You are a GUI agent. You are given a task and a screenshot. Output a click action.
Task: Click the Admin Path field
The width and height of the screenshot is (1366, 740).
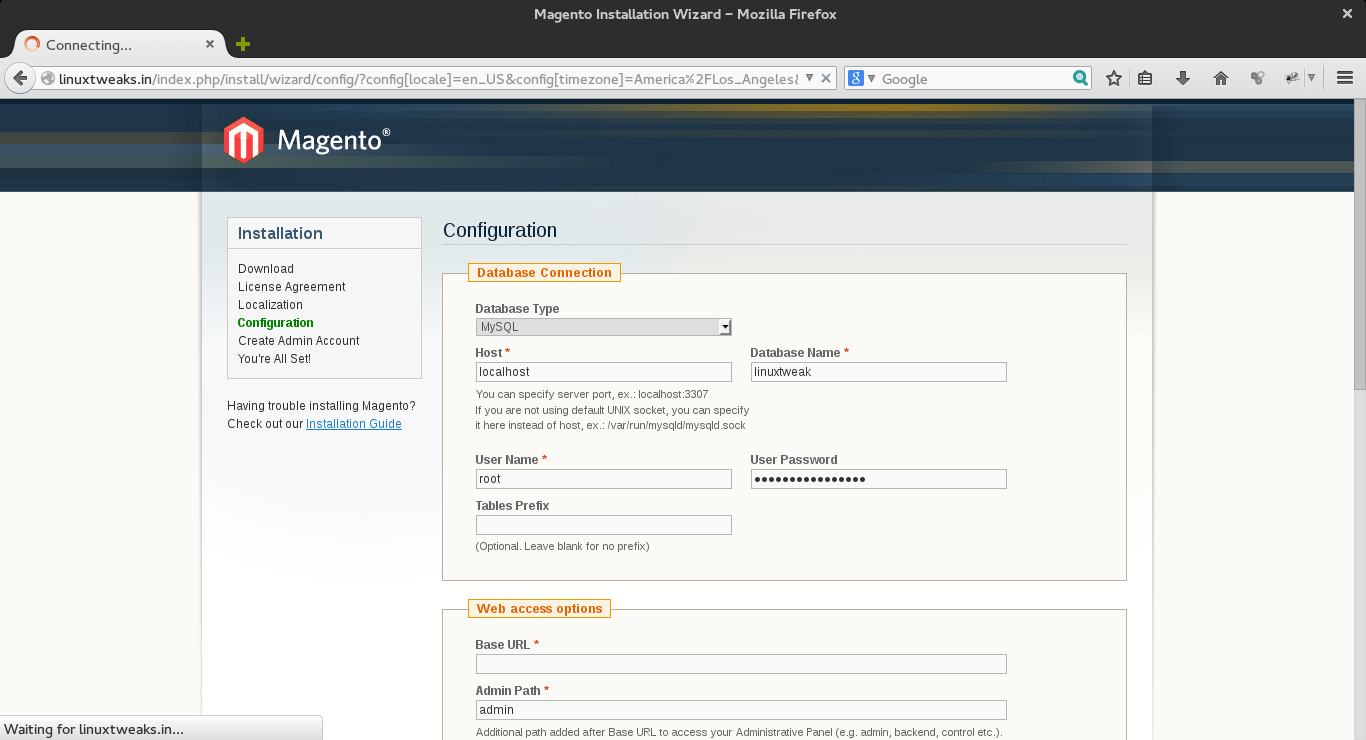(741, 710)
